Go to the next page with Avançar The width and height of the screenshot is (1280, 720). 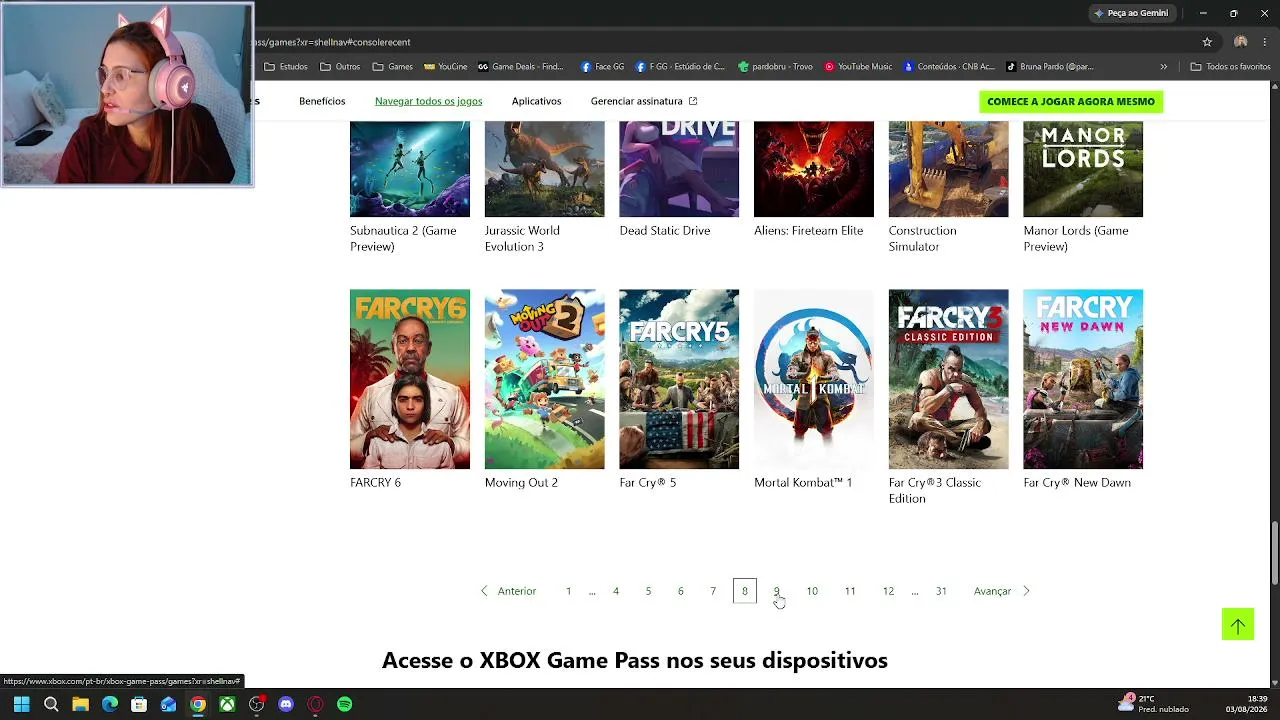click(x=1002, y=591)
